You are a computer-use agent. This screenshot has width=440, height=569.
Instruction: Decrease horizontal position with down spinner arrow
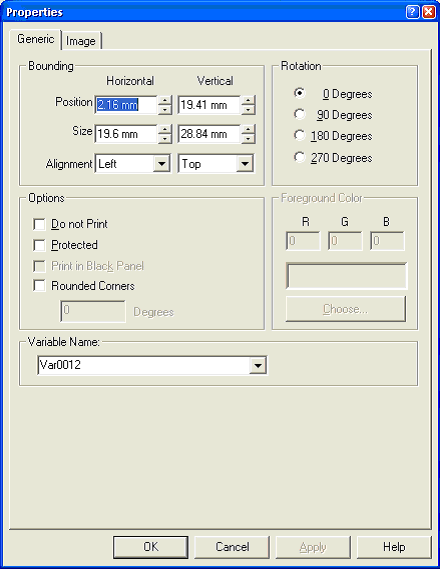165,110
